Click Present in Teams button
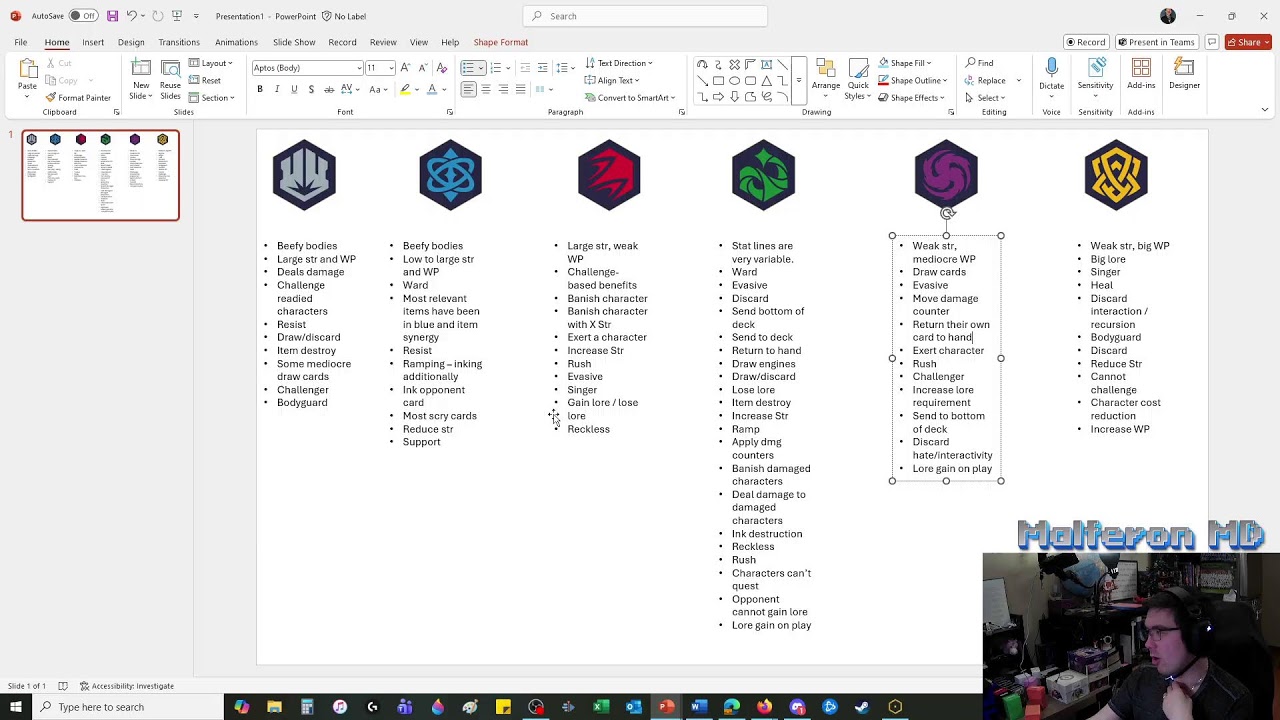 [1157, 42]
